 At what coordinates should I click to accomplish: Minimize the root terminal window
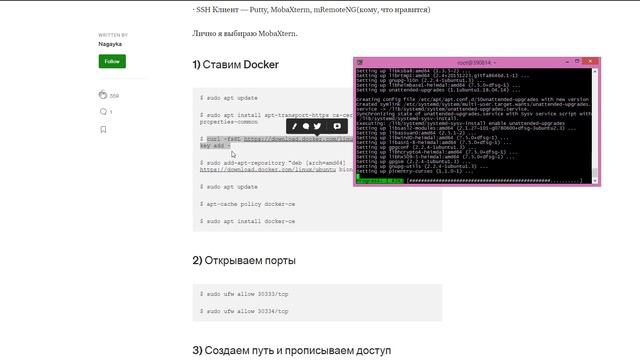[x=567, y=62]
